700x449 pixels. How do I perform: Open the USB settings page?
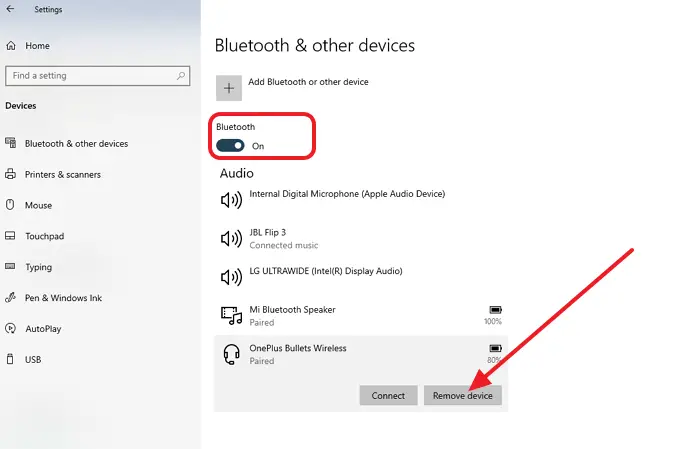(33, 359)
